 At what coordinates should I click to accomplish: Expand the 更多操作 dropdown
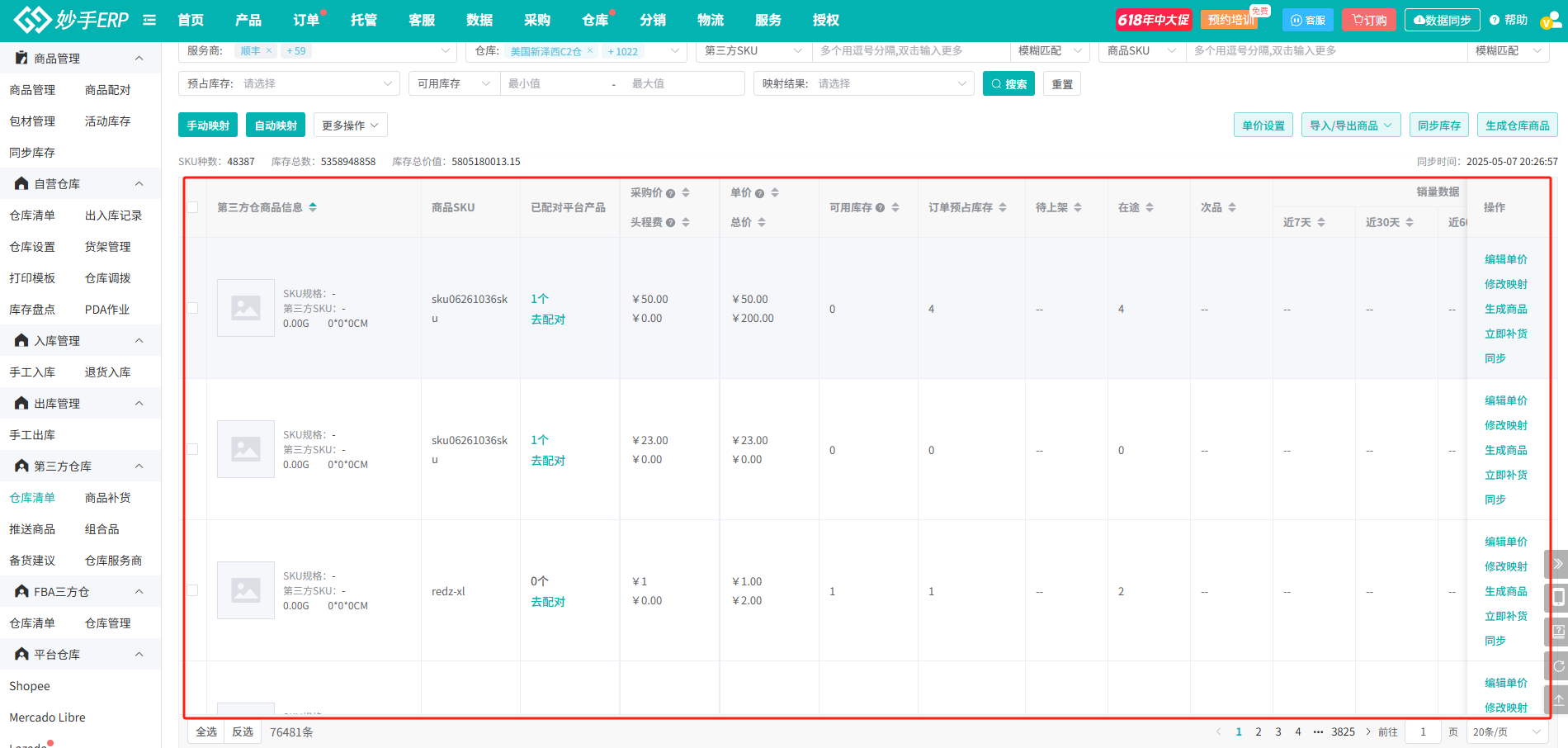(x=350, y=125)
